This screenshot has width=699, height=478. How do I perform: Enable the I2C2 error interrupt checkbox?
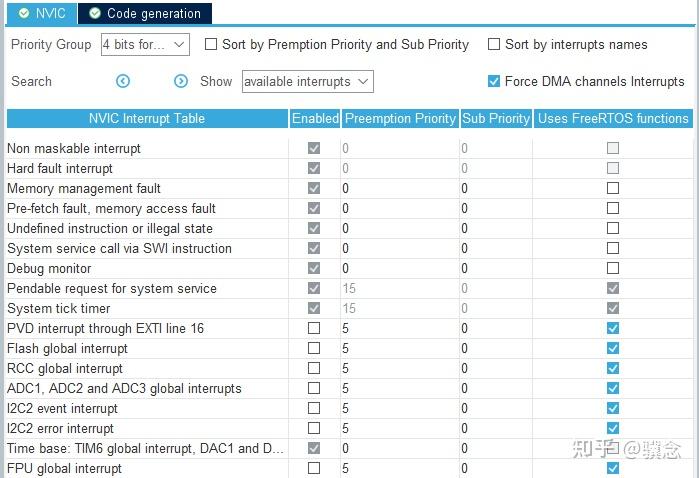point(314,428)
